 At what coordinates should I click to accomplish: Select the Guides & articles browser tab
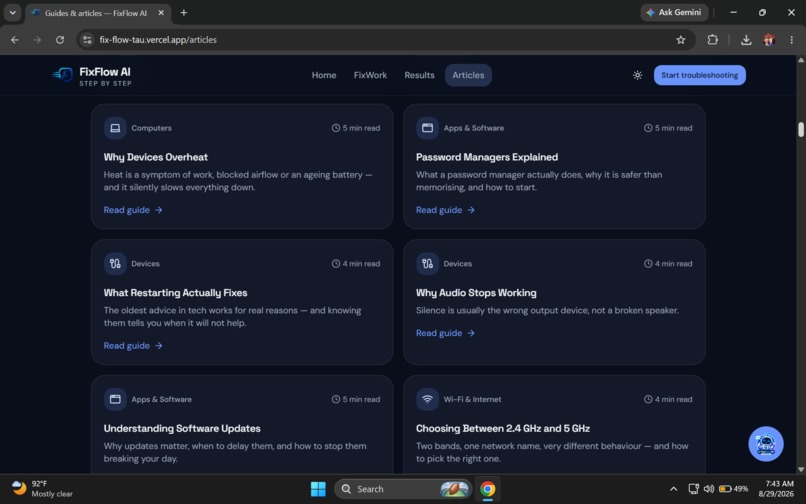point(98,13)
